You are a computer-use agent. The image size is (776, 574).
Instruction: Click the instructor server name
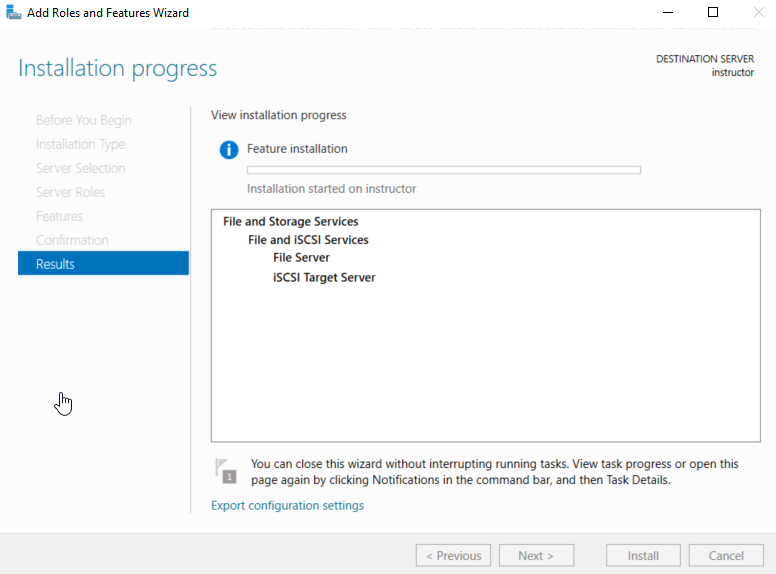click(733, 72)
